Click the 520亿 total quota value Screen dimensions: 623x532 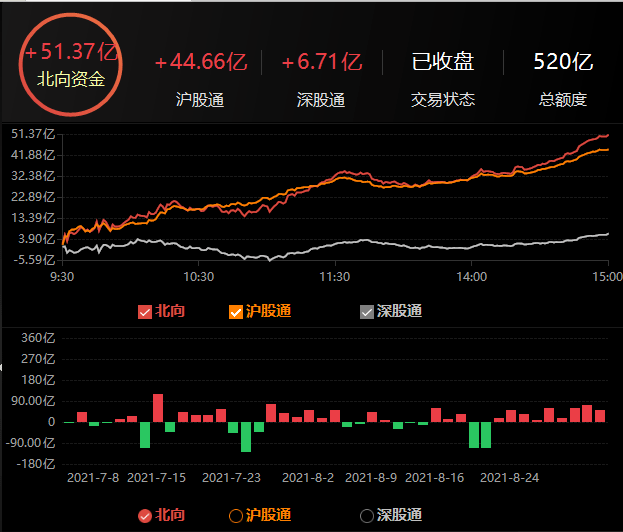[563, 62]
